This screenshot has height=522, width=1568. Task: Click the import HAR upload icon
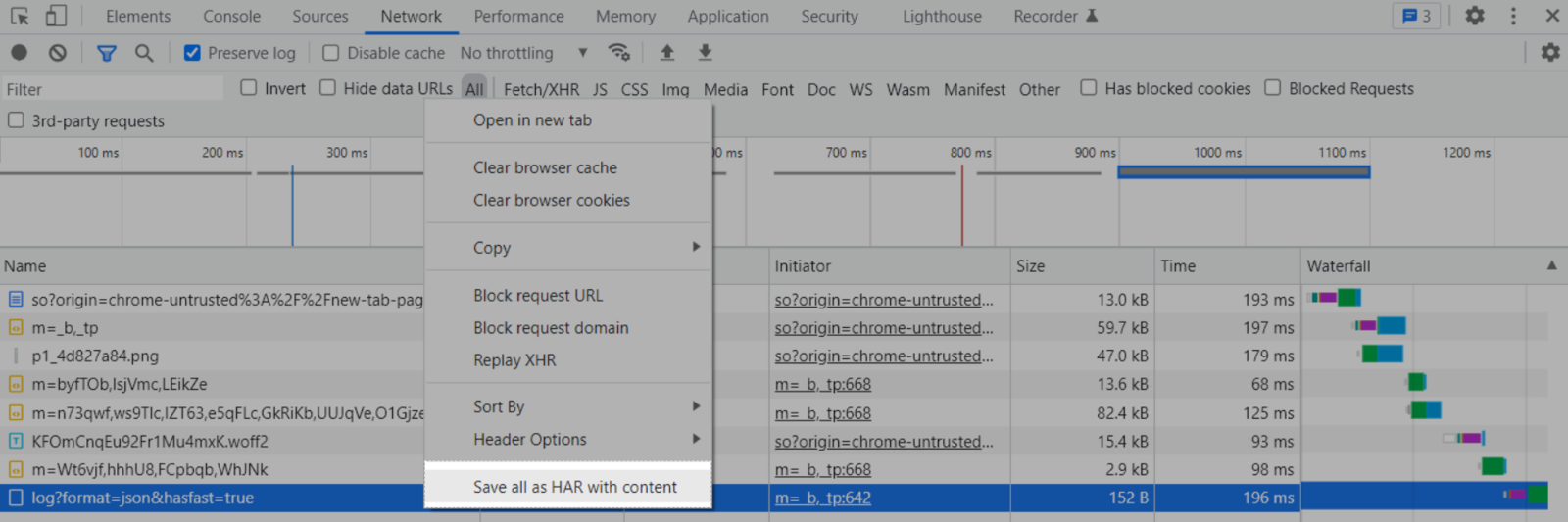point(667,53)
